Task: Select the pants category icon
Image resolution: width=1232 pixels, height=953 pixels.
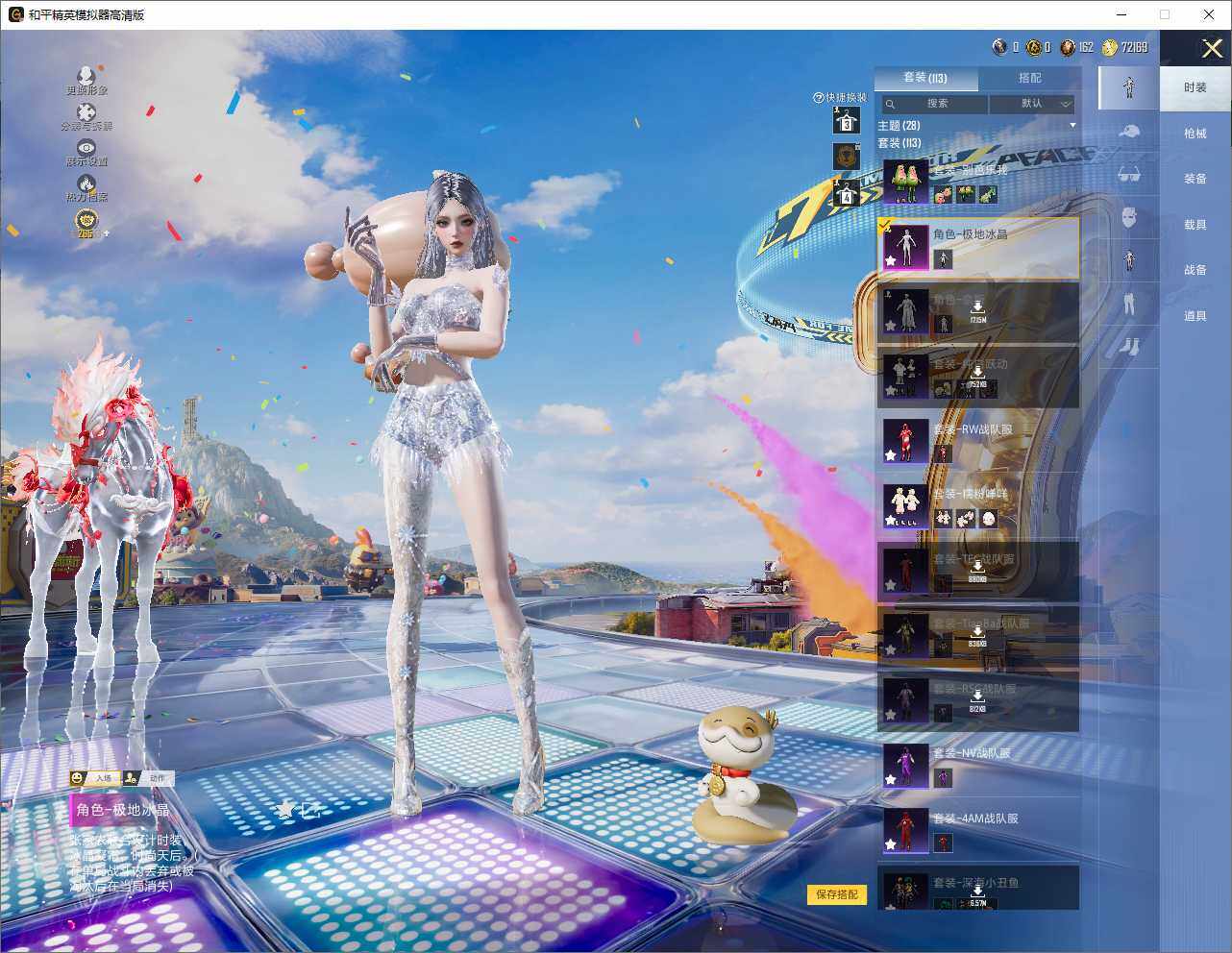Action: (1129, 304)
